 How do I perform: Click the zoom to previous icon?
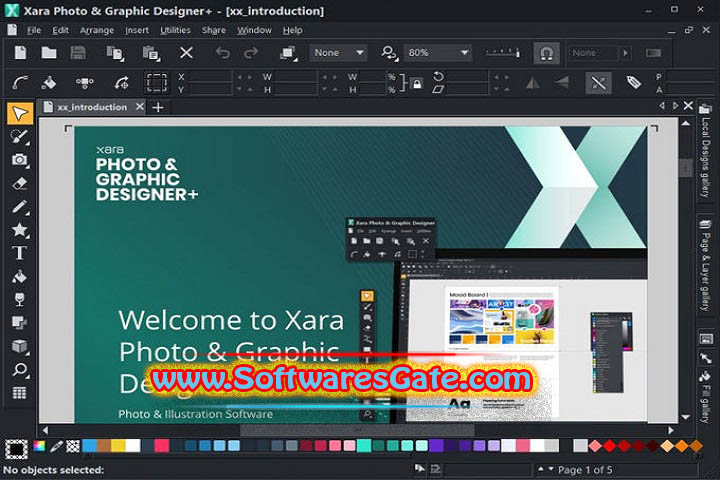(x=389, y=53)
